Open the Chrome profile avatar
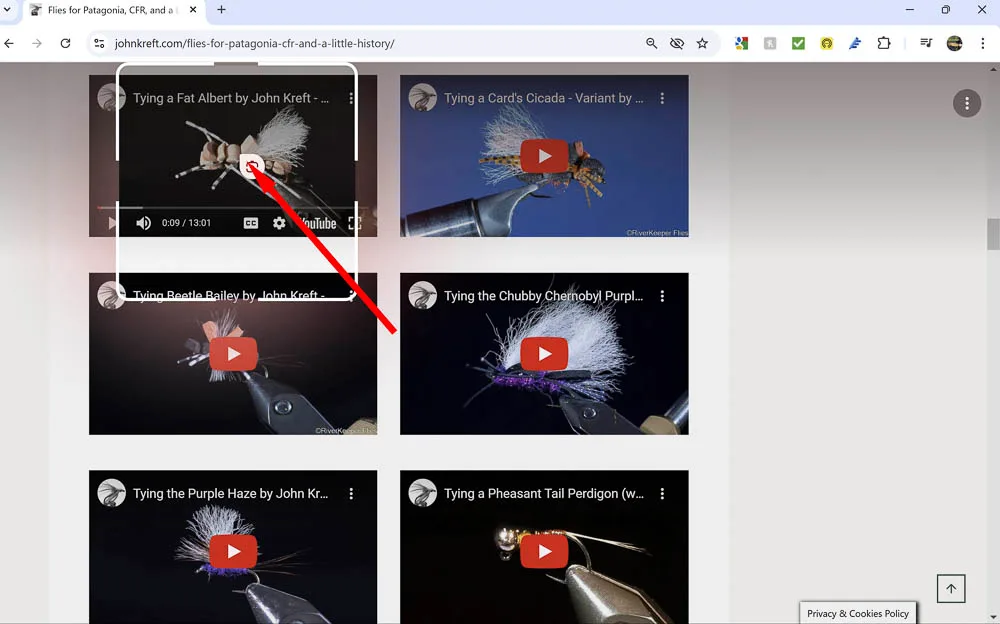 [x=954, y=43]
